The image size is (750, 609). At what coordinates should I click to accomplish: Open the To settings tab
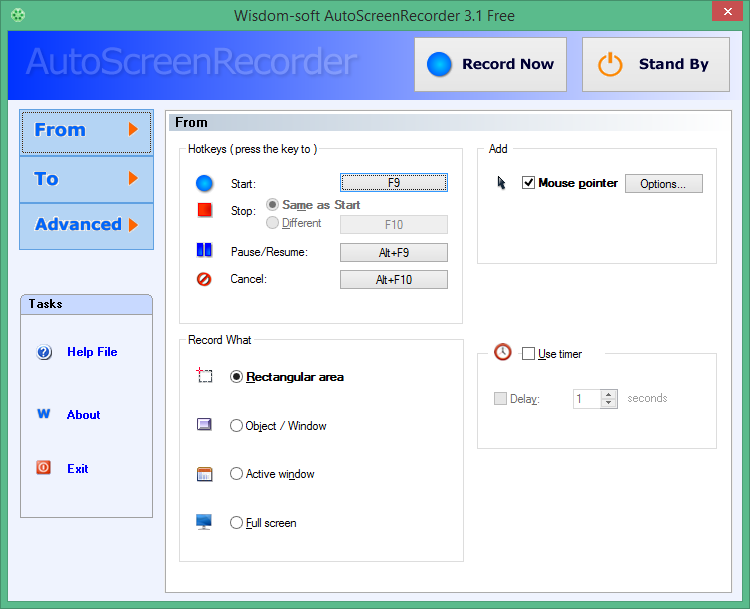86,179
